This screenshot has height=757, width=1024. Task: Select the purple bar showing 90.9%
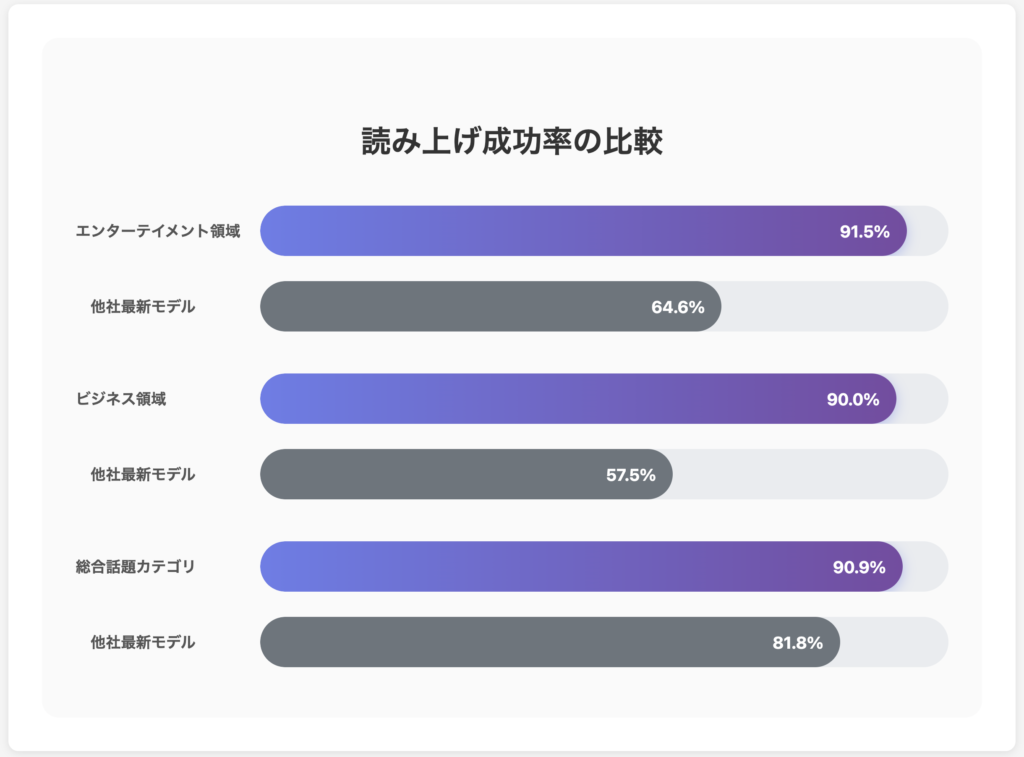coord(540,567)
